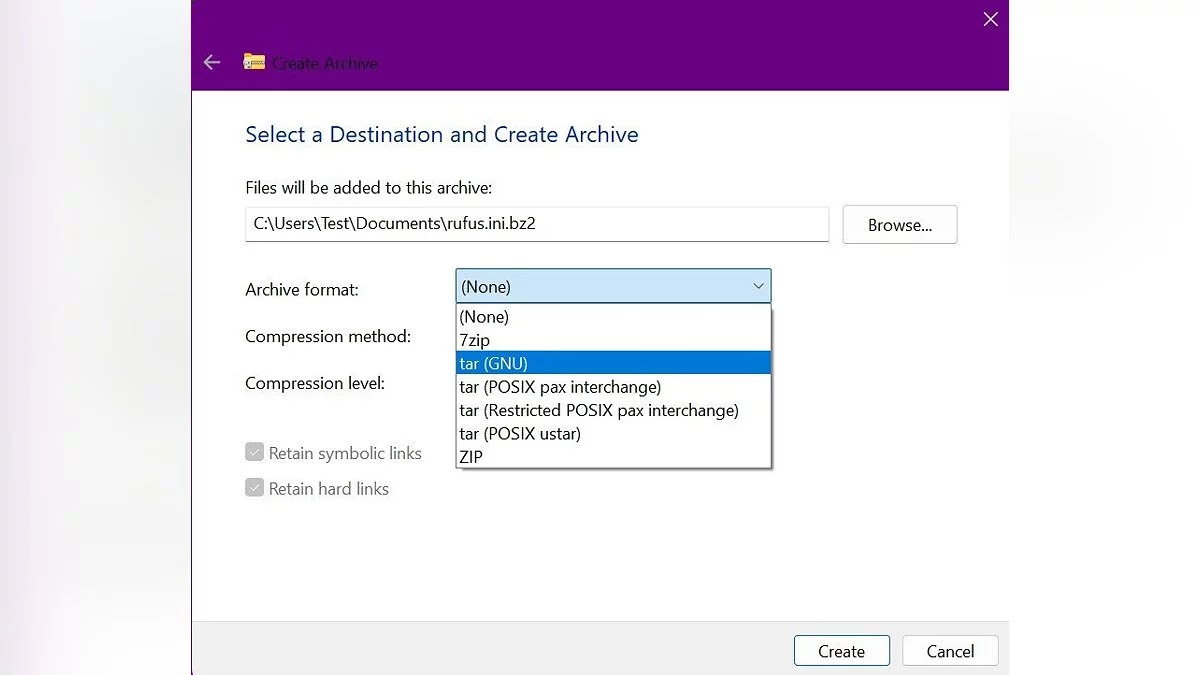Viewport: 1200px width, 675px height.
Task: Click the Compression method label
Action: click(x=328, y=337)
